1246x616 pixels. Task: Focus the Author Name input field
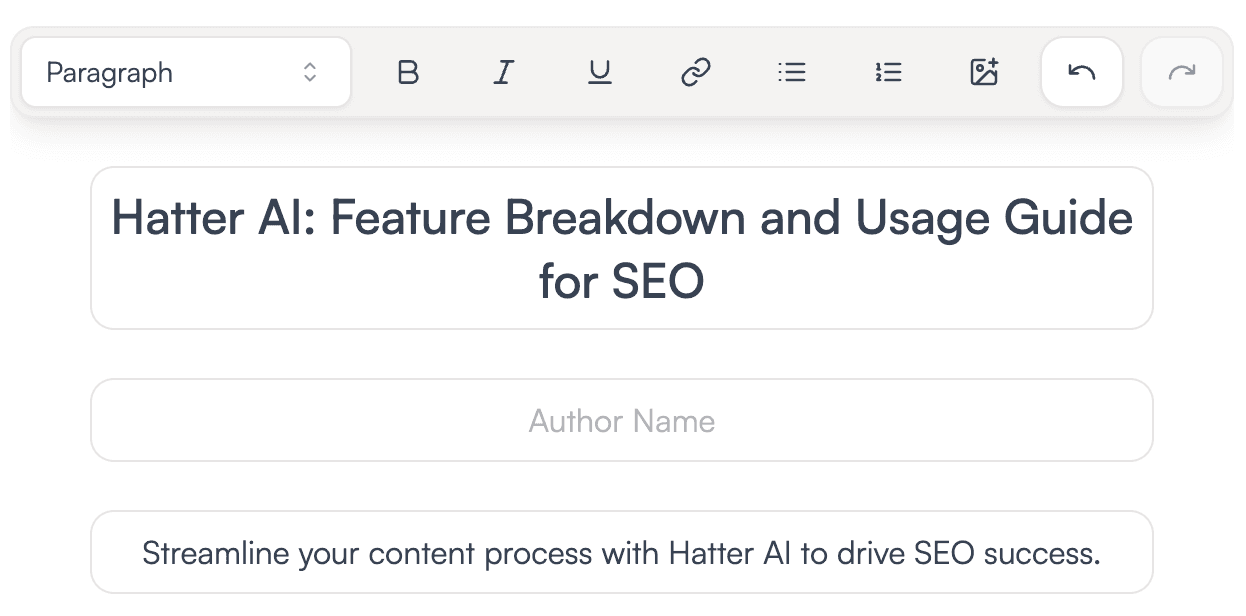622,420
